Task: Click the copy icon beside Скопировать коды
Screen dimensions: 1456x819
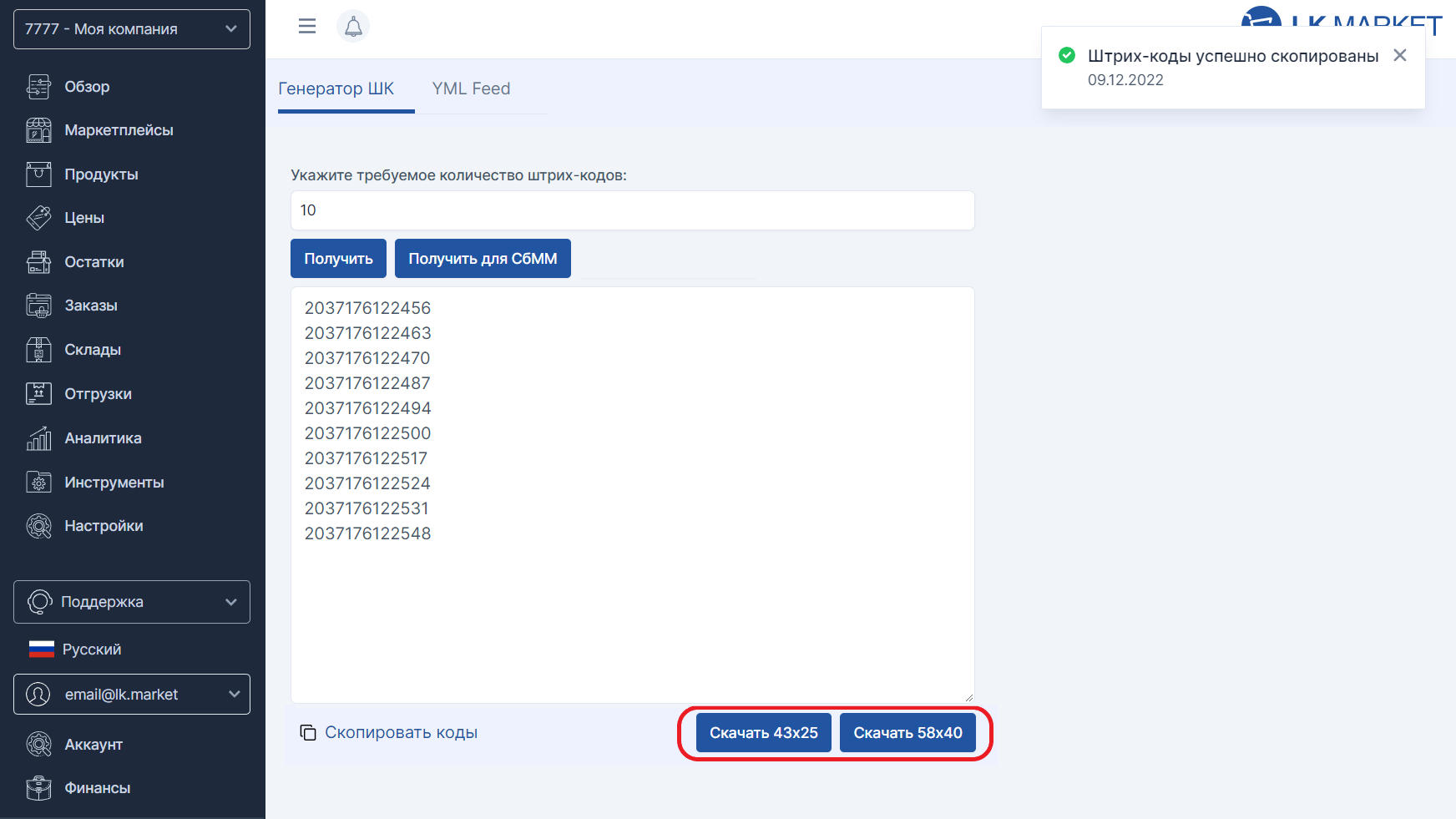Action: click(x=308, y=732)
